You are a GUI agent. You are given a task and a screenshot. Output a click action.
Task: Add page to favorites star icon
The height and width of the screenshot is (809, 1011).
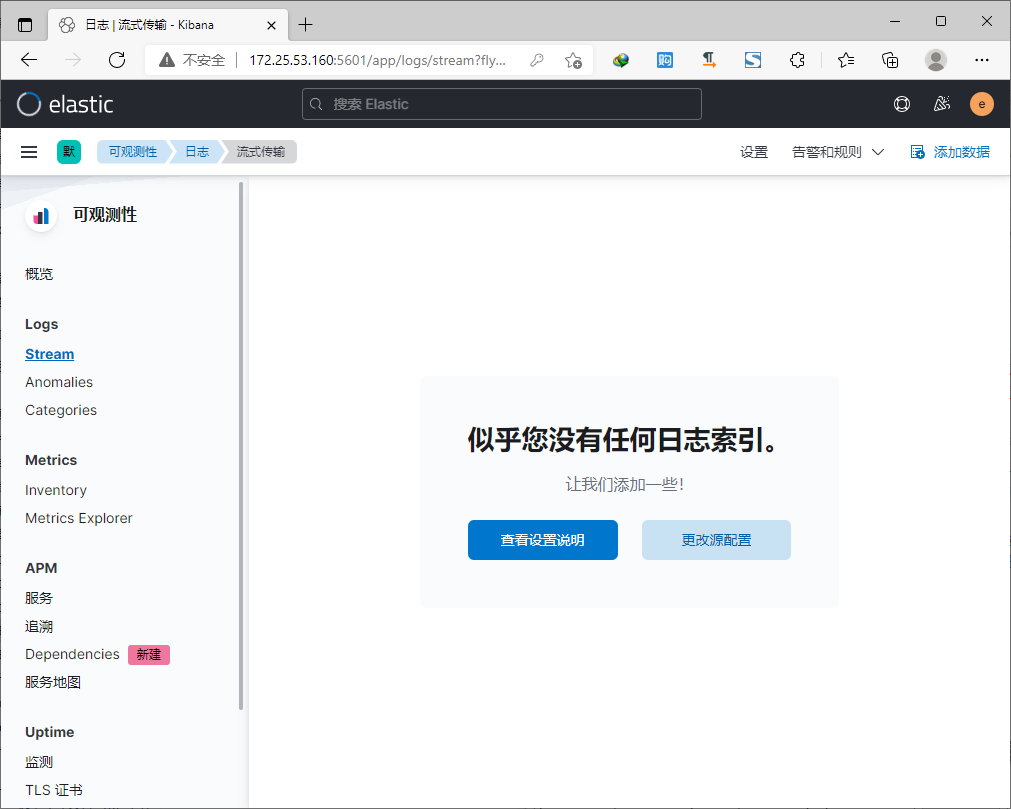[x=573, y=60]
